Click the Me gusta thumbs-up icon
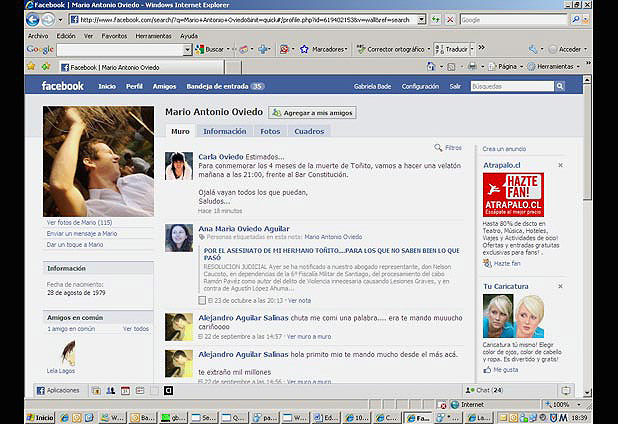Image resolution: width=618 pixels, height=424 pixels. [487, 370]
